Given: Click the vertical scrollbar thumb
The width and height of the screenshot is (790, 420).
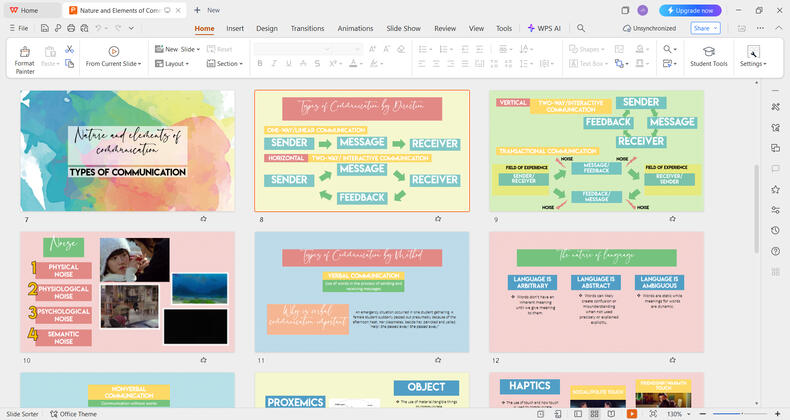Looking at the screenshot, I should point(756,208).
